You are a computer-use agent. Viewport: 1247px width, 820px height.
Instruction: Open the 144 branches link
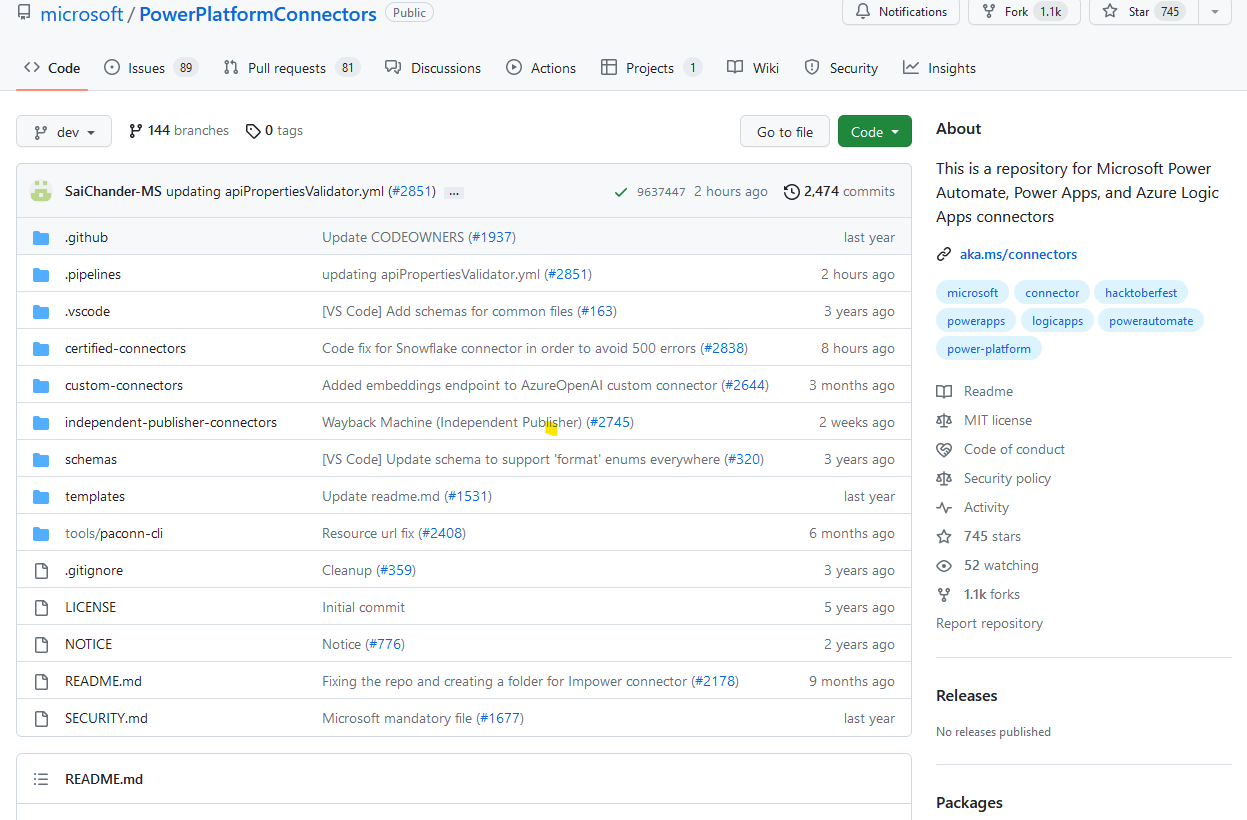tap(179, 131)
